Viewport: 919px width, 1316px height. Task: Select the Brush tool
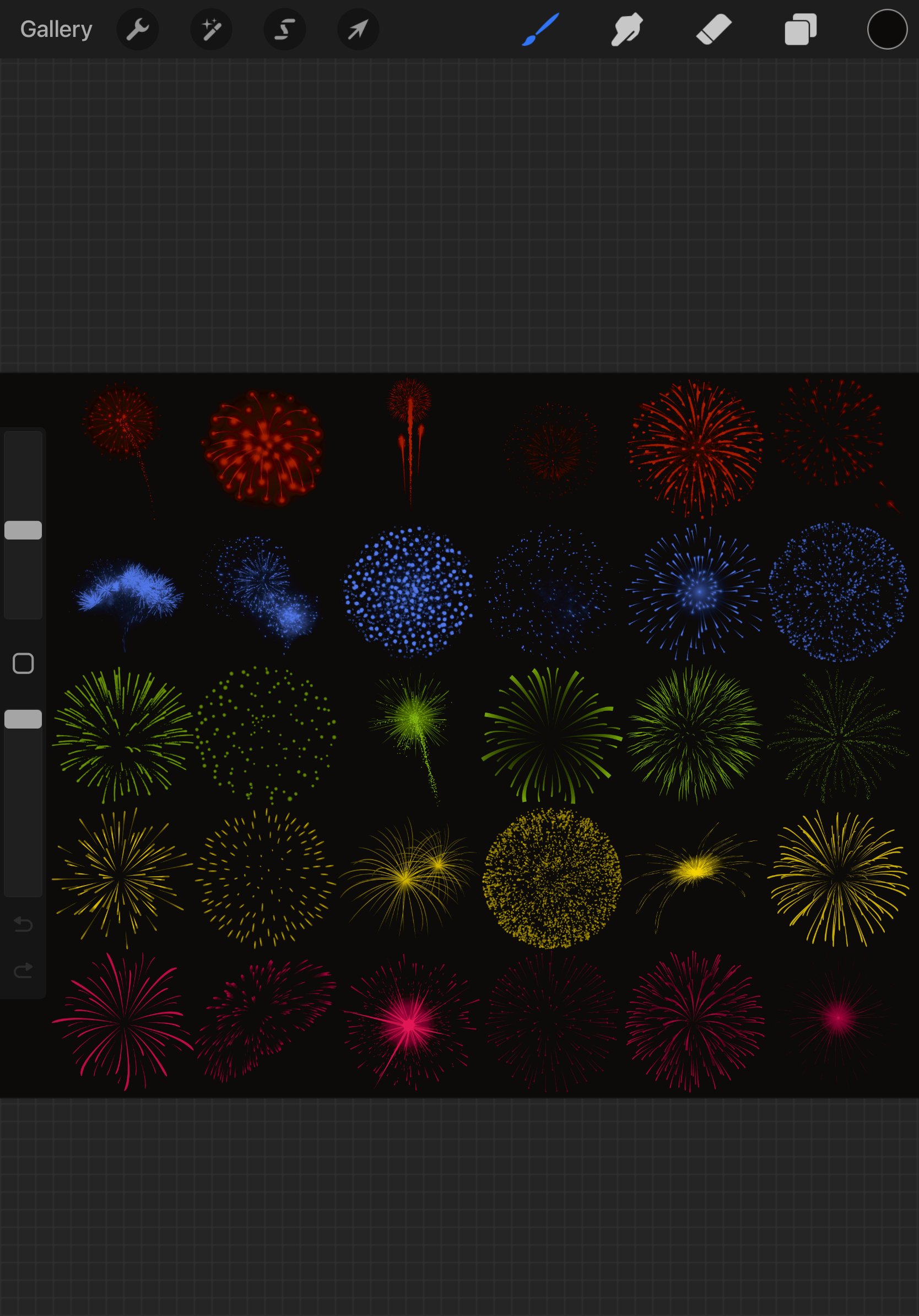[x=540, y=29]
